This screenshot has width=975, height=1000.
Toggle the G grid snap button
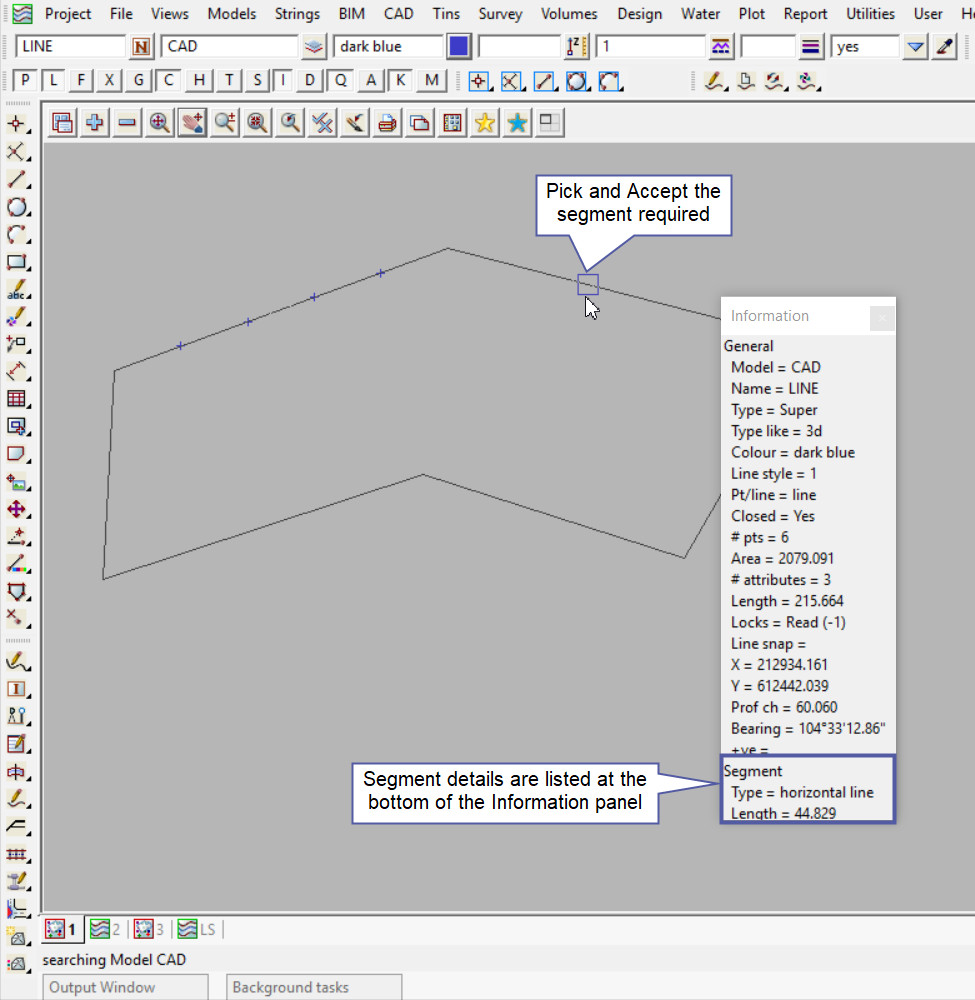(x=139, y=81)
